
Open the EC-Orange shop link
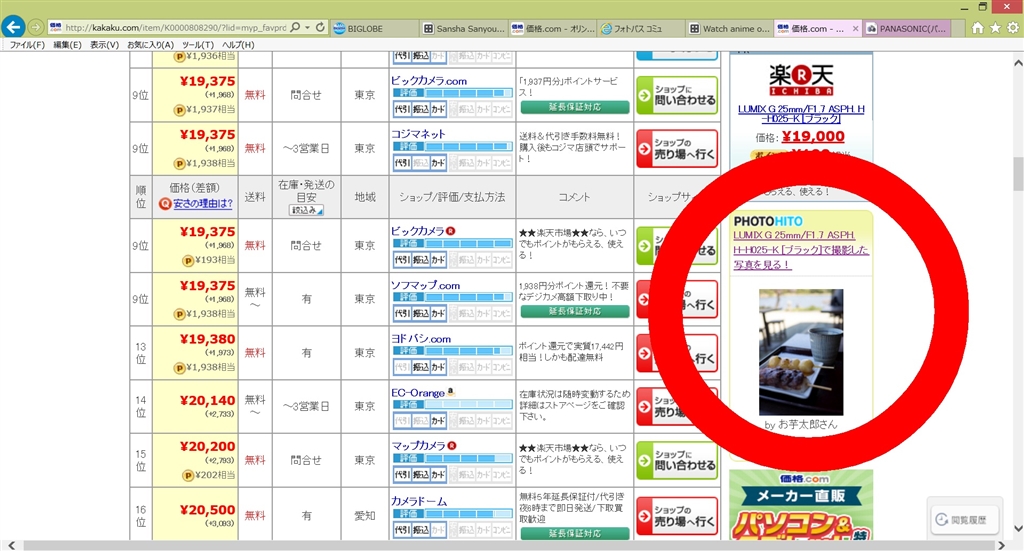point(418,393)
